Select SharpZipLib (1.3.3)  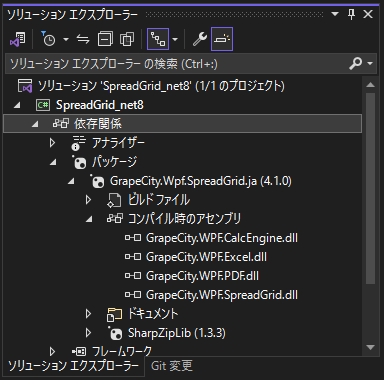pos(177,333)
